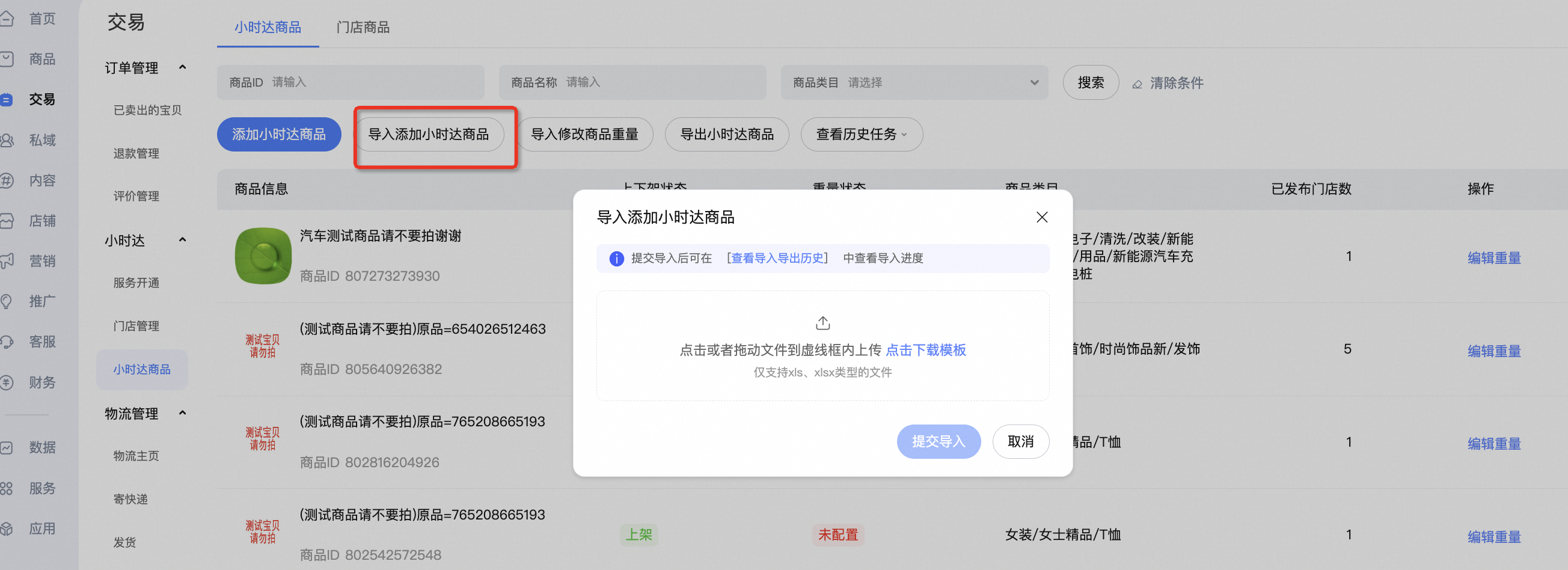Focus the 商品名称 input field
Image resolution: width=1568 pixels, height=570 pixels.
pos(632,82)
